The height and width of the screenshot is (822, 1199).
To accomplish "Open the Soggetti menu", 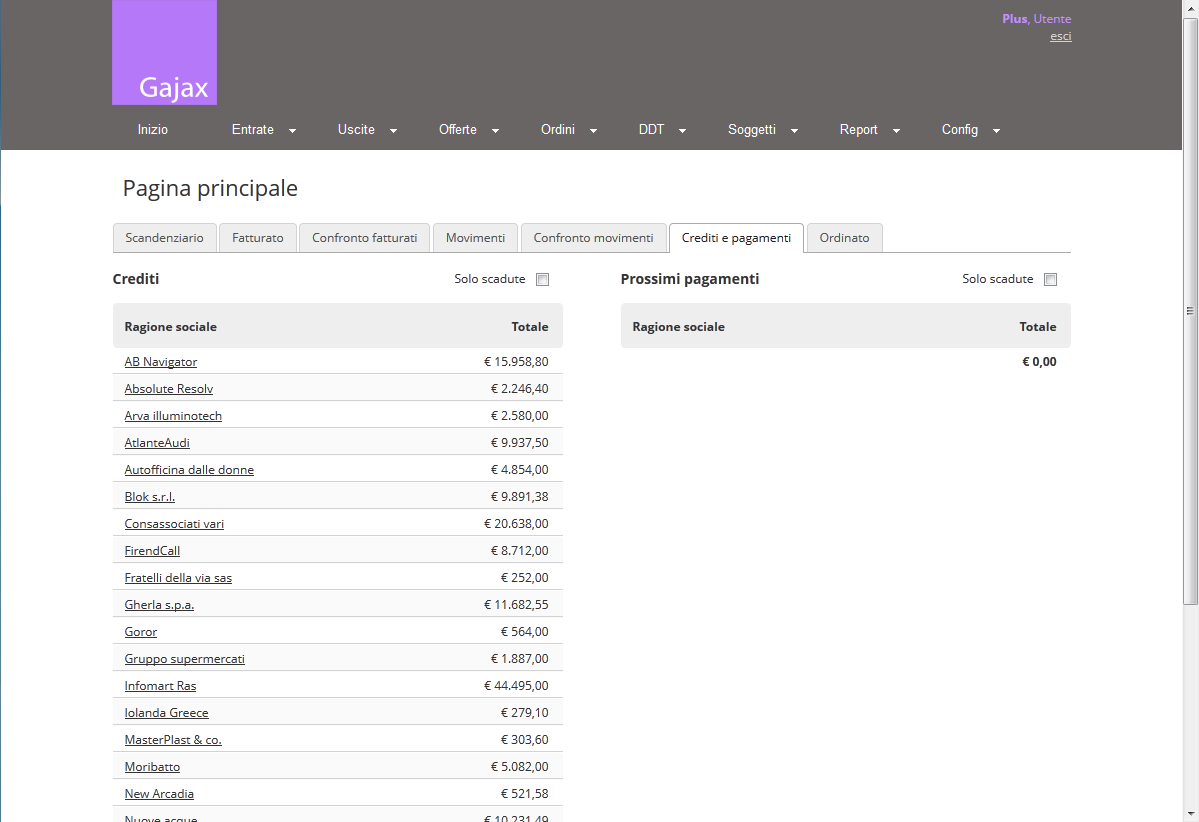I will pyautogui.click(x=752, y=130).
